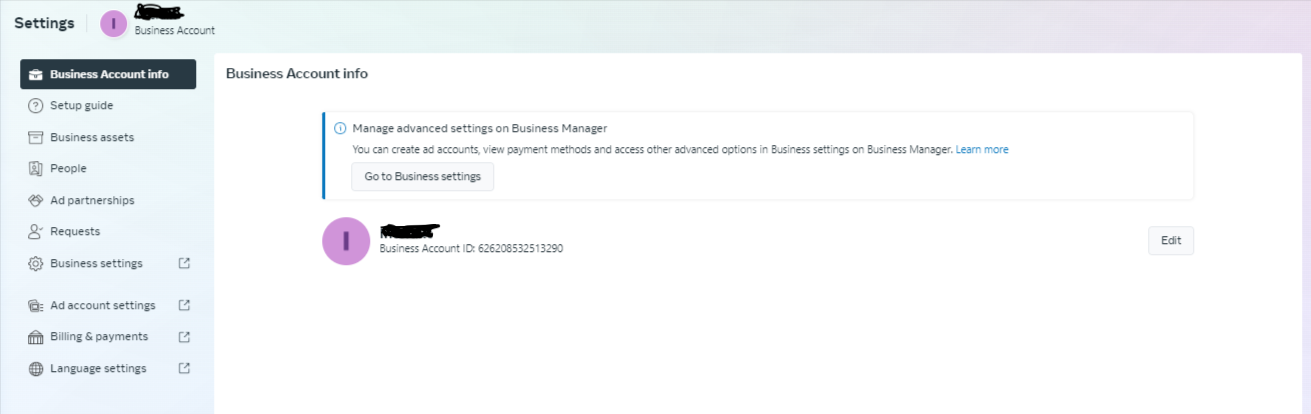This screenshot has width=1311, height=414.
Task: Click the purple account avatar in the header
Action: coord(114,24)
